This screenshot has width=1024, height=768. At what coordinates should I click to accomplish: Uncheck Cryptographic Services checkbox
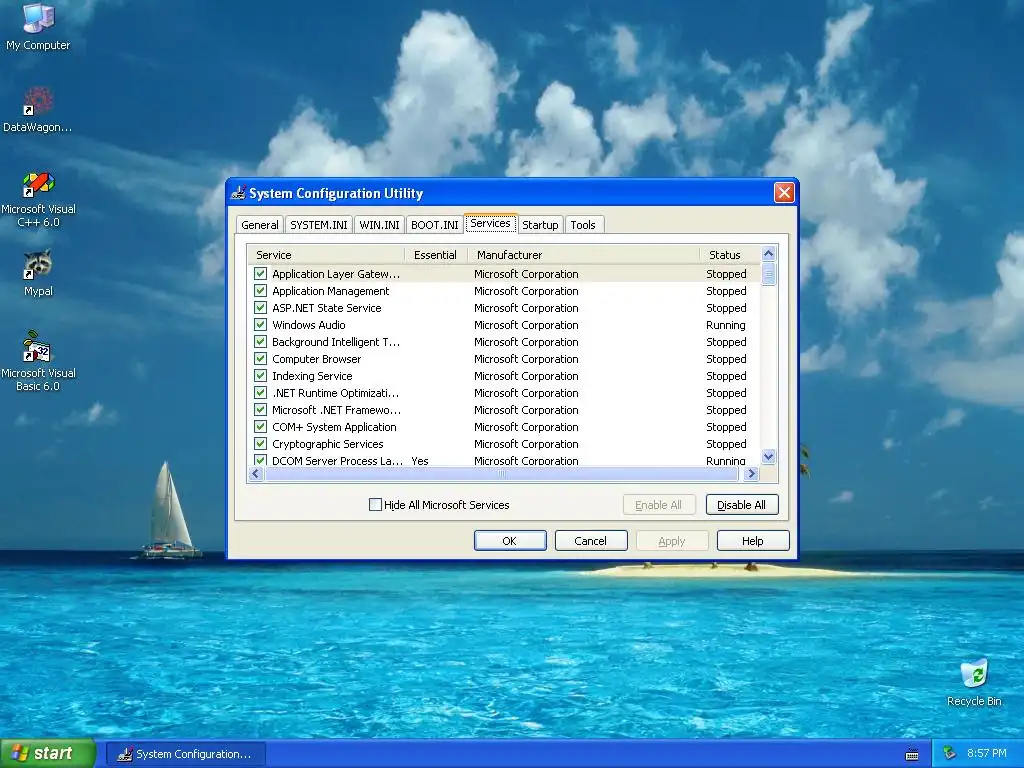(x=261, y=443)
